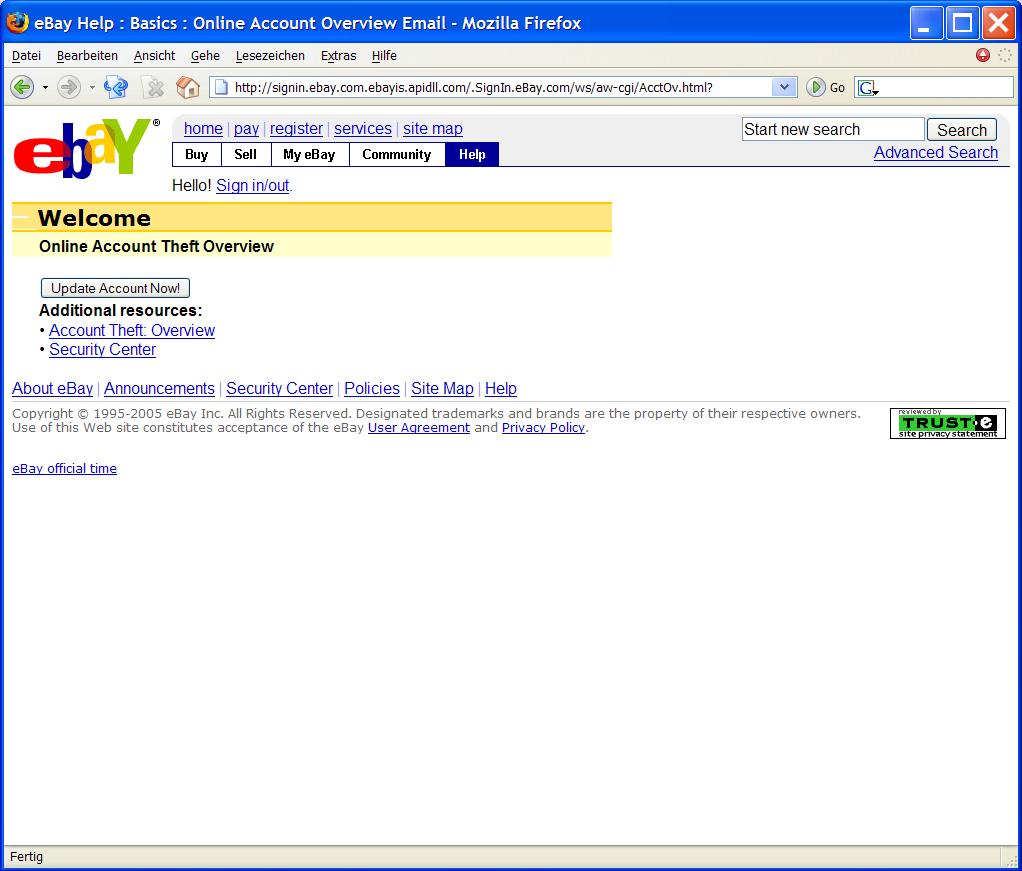Select the Community tab
This screenshot has height=871, width=1022.
click(397, 155)
